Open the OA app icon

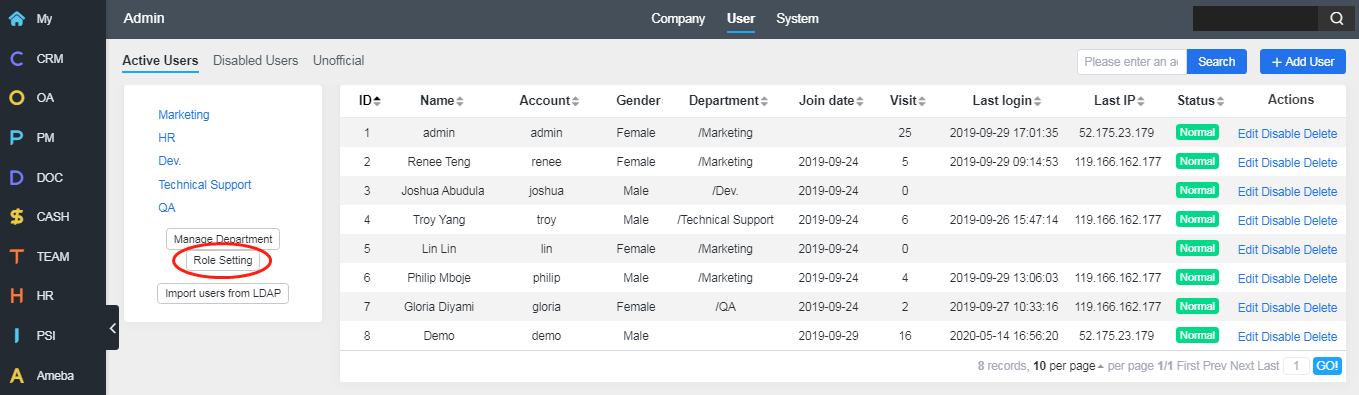[x=17, y=98]
